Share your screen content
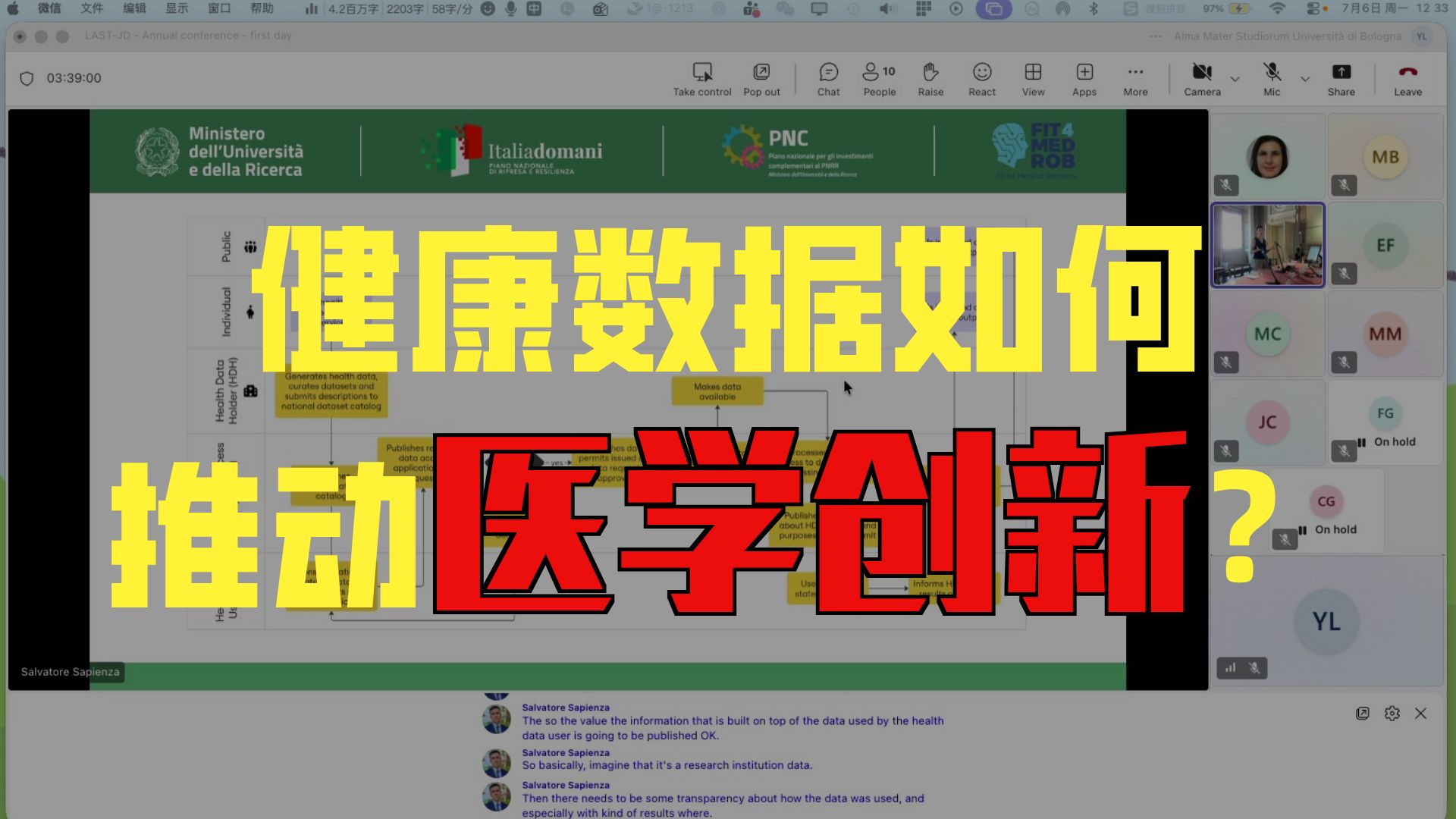Screen dimensions: 1456x819 (x=1341, y=80)
